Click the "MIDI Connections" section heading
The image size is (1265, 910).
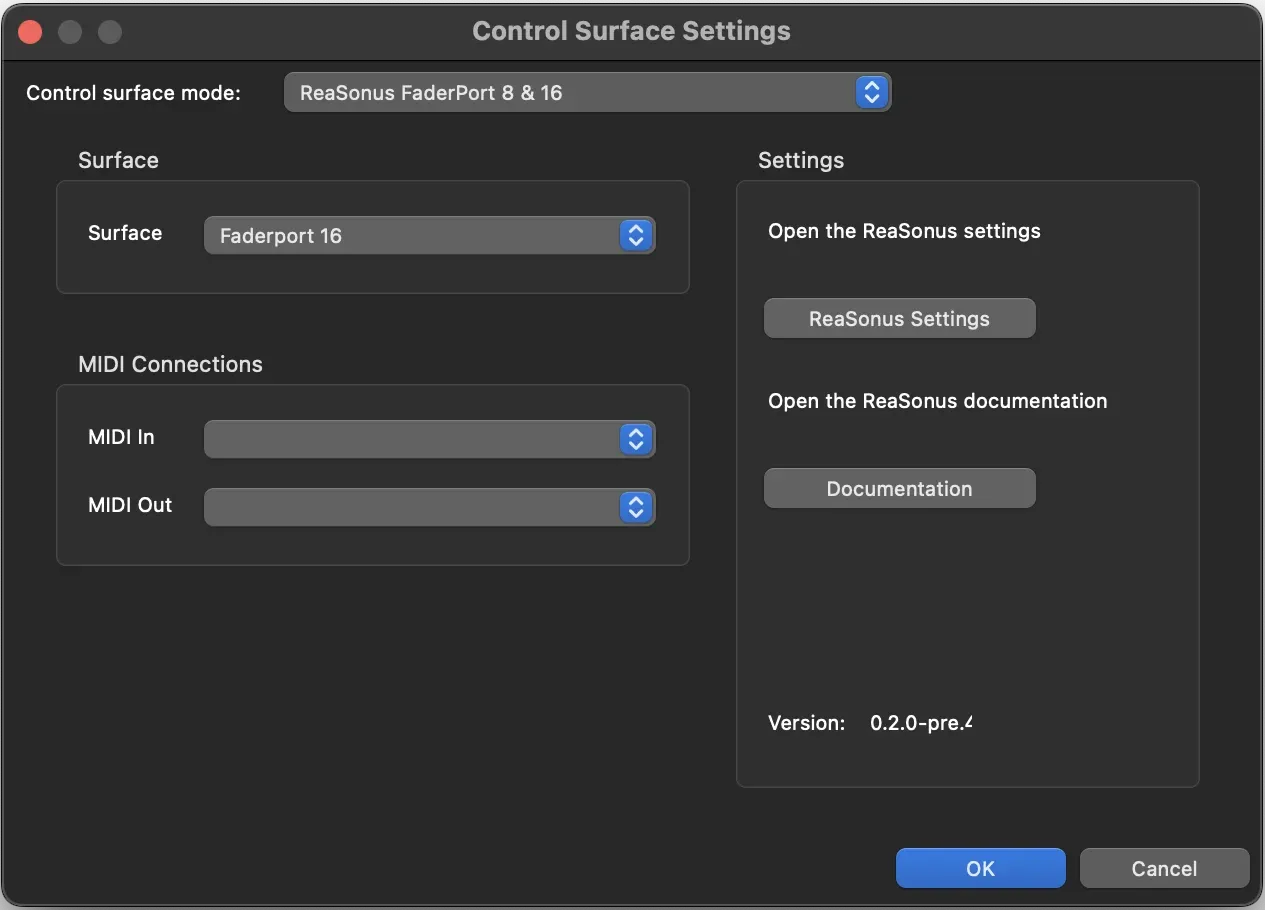point(170,364)
